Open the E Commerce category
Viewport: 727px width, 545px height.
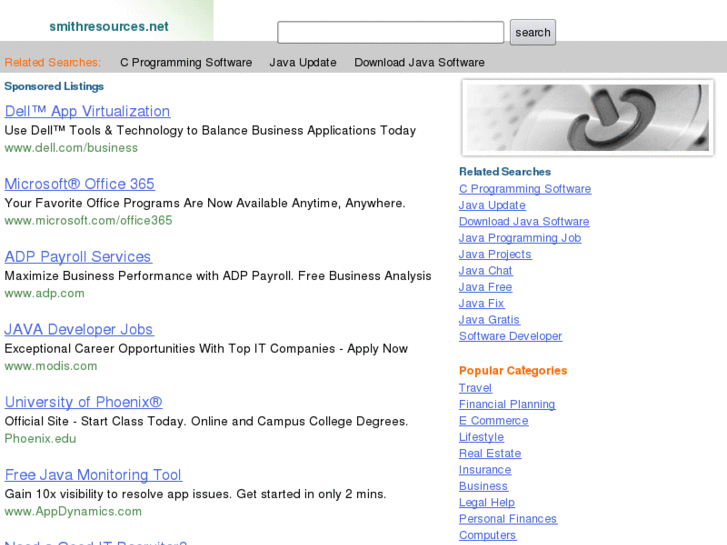coord(494,421)
